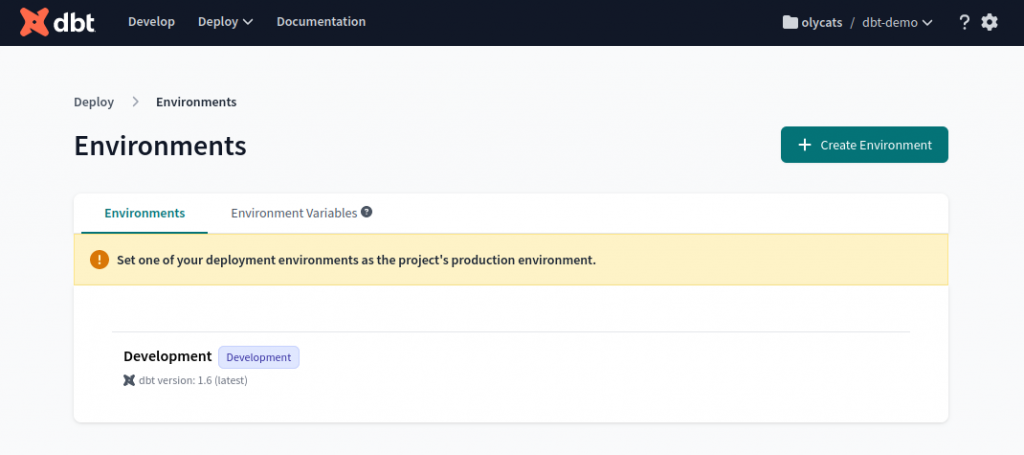Open the Develop menu item
Screen dimensions: 1024x455
pos(151,21)
